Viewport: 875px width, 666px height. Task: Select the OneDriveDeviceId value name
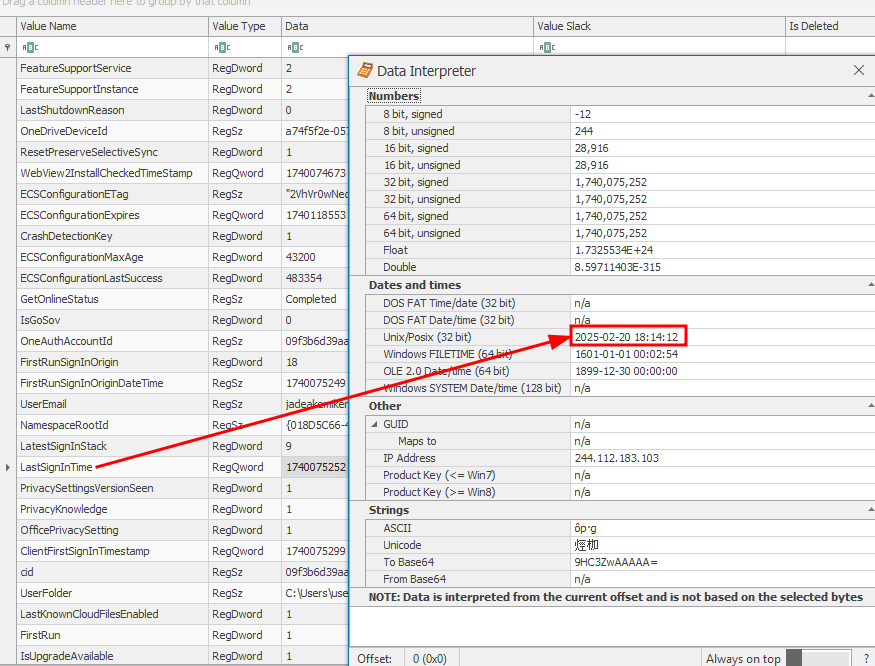click(x=64, y=131)
